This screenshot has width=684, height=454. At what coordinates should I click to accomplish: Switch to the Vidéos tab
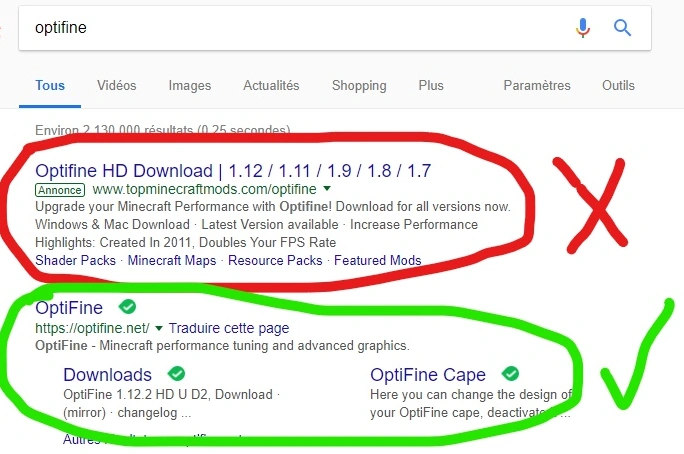(x=117, y=86)
